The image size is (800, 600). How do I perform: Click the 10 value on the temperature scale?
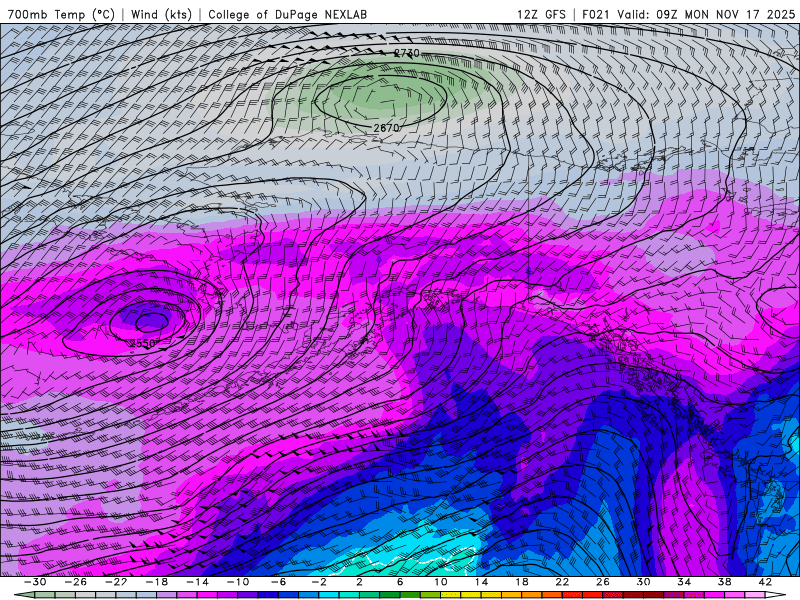pos(441,582)
